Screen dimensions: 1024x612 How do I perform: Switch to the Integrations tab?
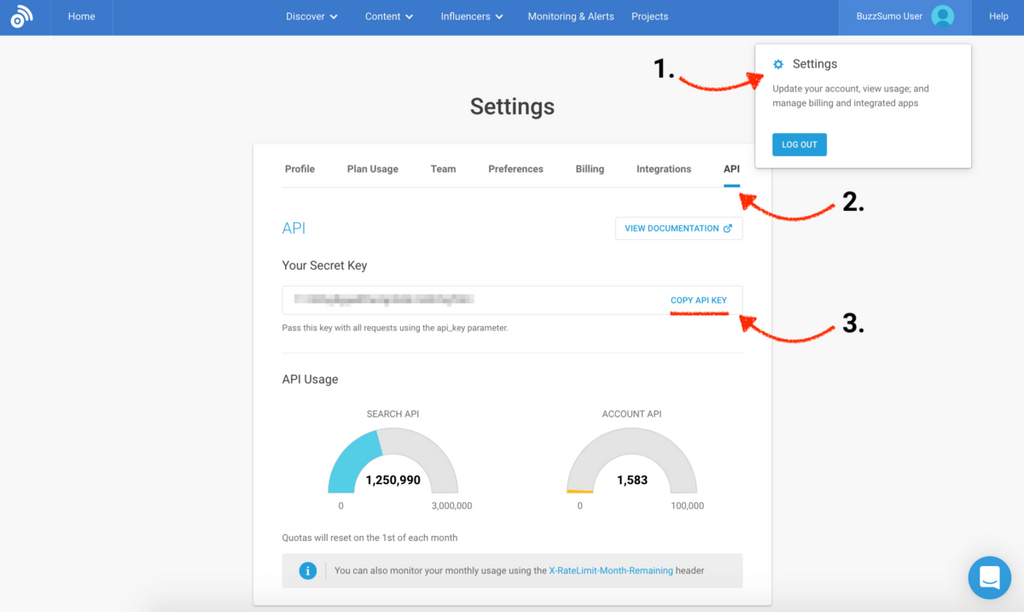pyautogui.click(x=664, y=169)
